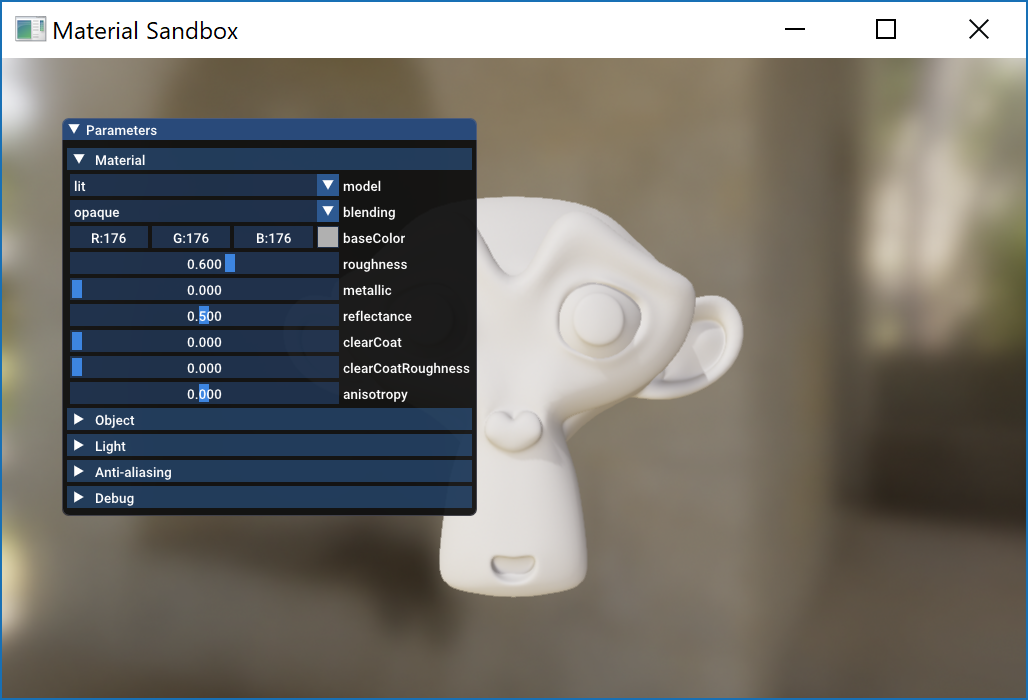
Task: Click the Material Sandbox app icon
Action: coord(30,29)
